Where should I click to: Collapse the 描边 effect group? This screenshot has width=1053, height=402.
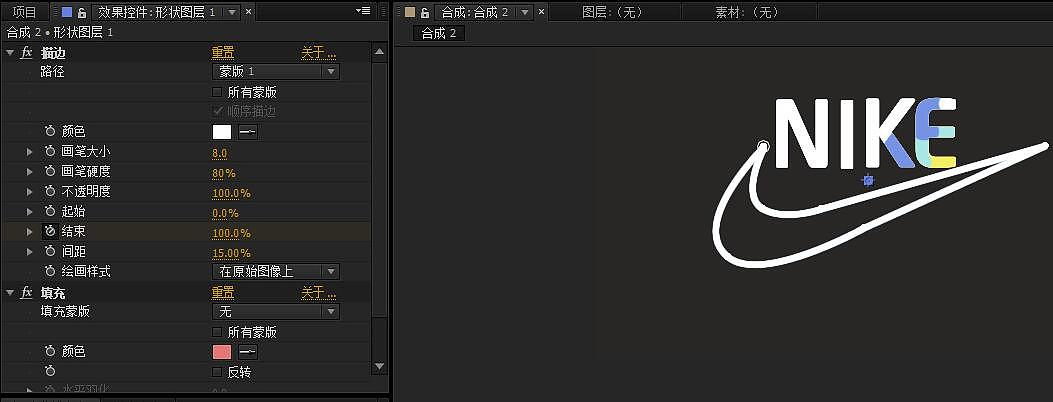[x=10, y=52]
